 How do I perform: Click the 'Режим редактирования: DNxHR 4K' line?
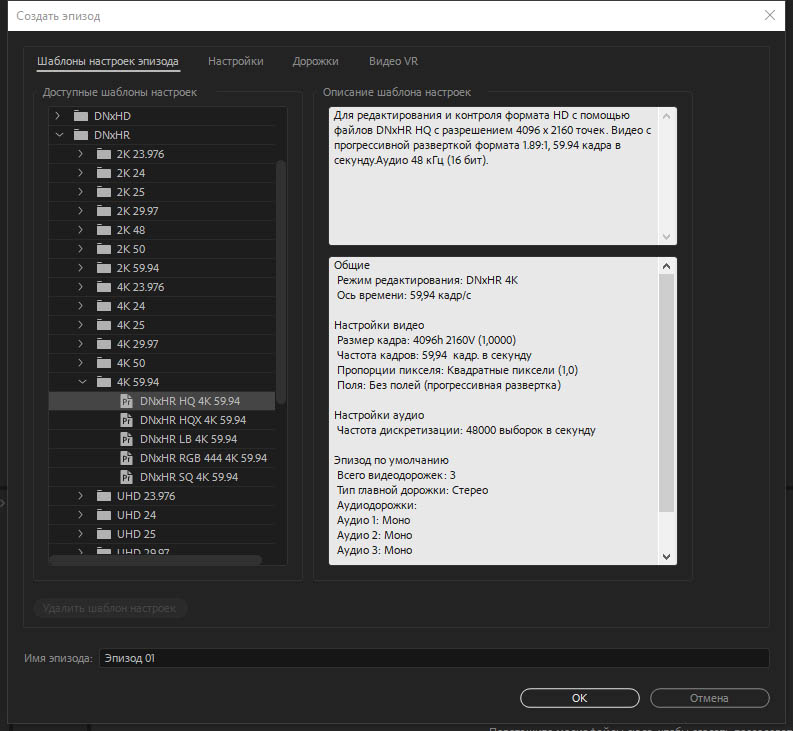click(x=427, y=280)
